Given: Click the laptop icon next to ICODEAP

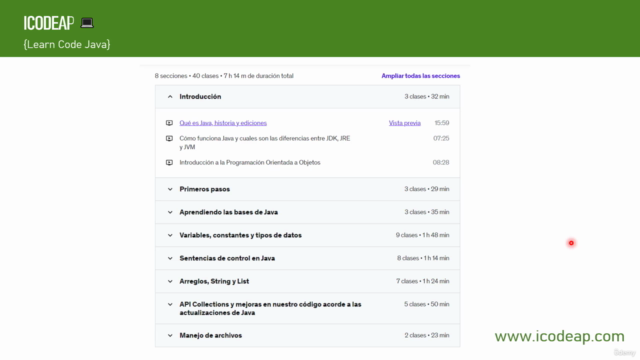Looking at the screenshot, I should (87, 23).
